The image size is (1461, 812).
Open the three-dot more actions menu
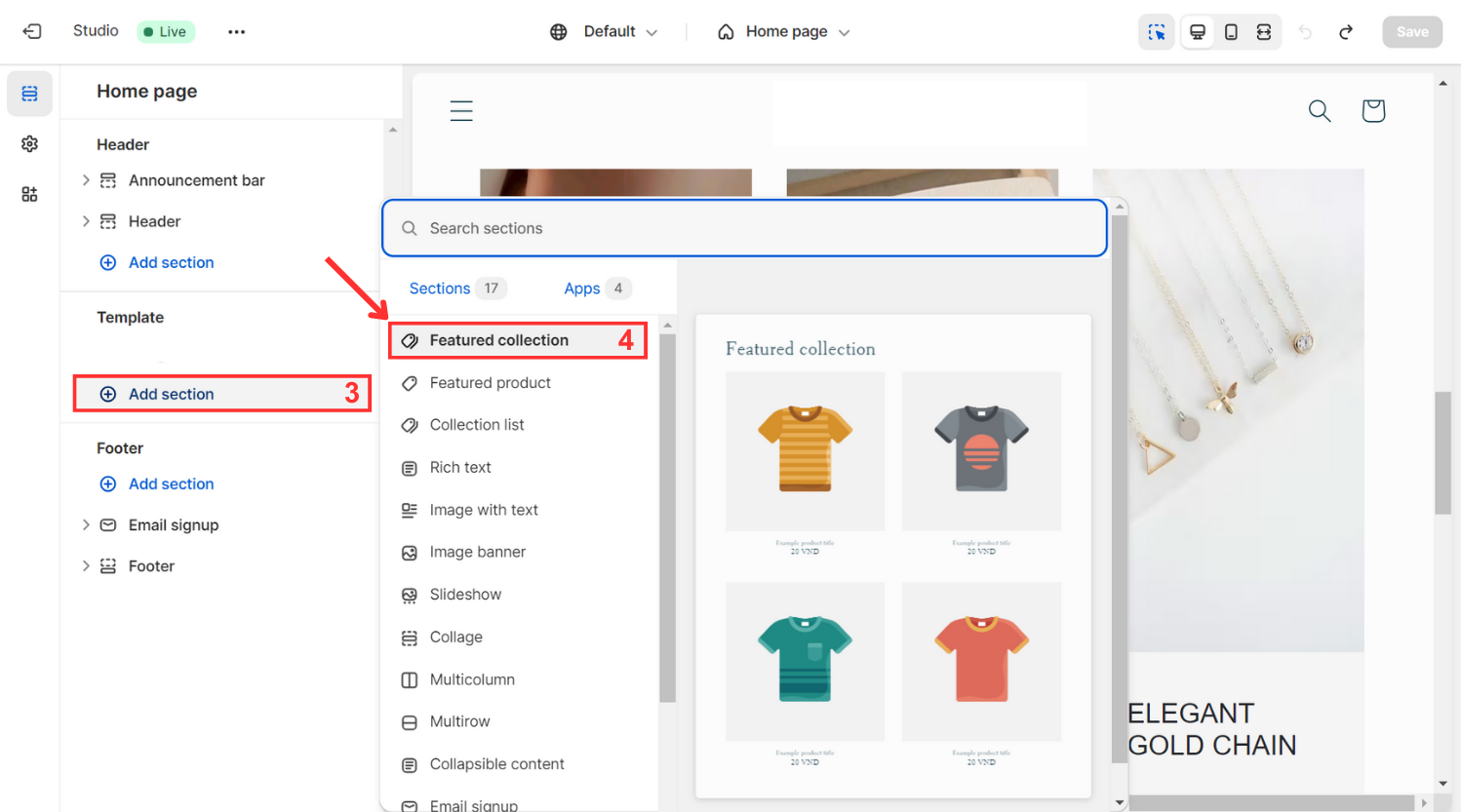pos(236,31)
